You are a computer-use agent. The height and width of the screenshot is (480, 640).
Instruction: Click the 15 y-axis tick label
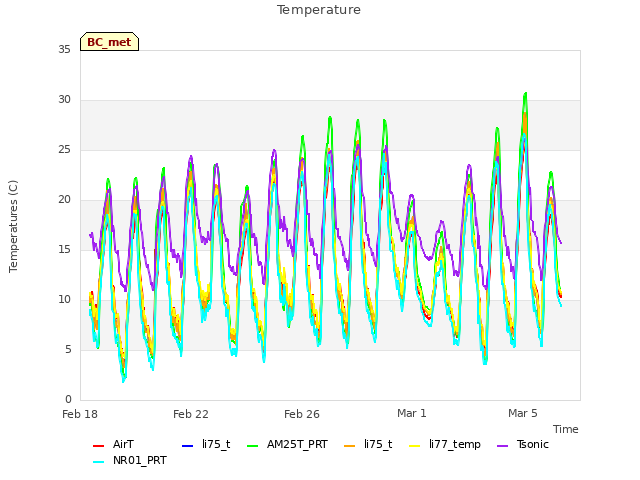[64, 249]
